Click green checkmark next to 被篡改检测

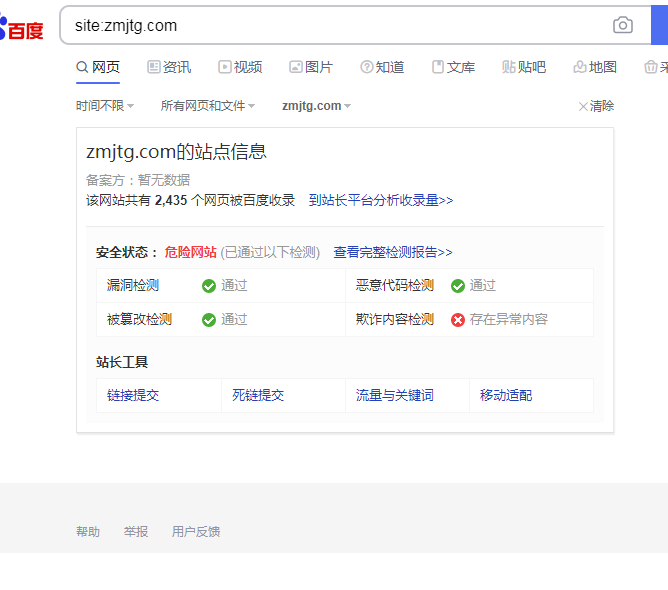click(x=209, y=320)
